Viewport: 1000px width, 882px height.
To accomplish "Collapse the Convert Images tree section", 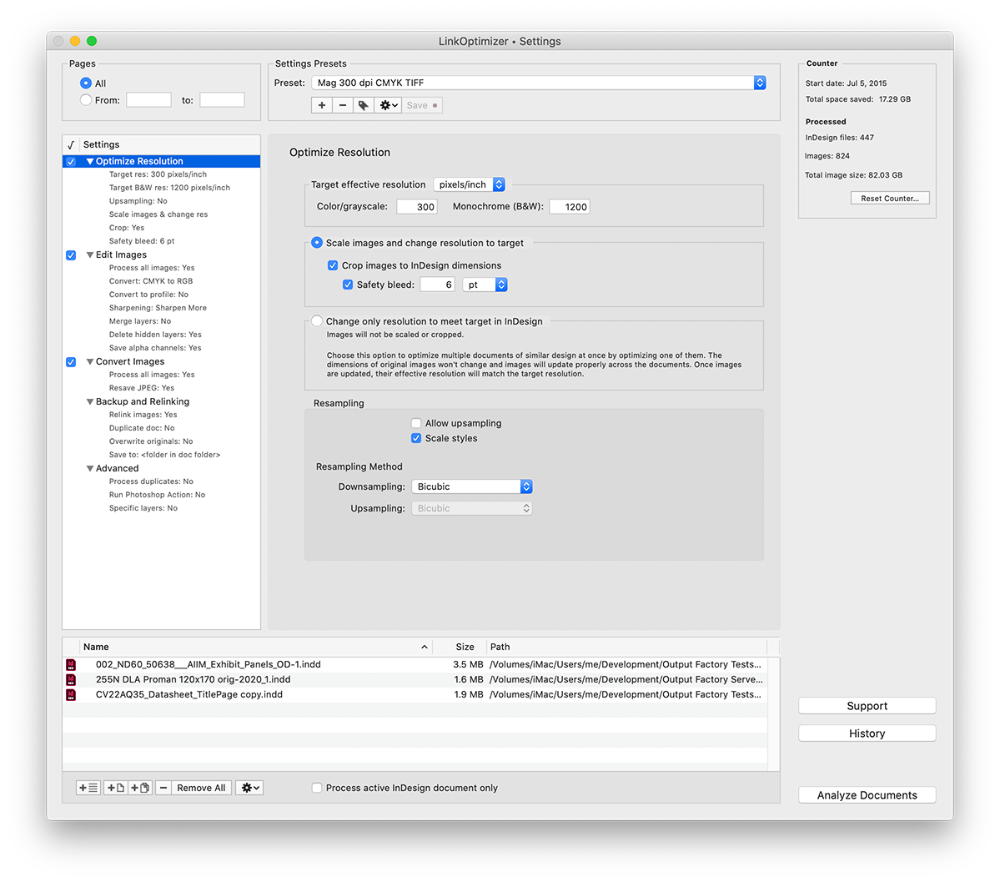I will 90,362.
